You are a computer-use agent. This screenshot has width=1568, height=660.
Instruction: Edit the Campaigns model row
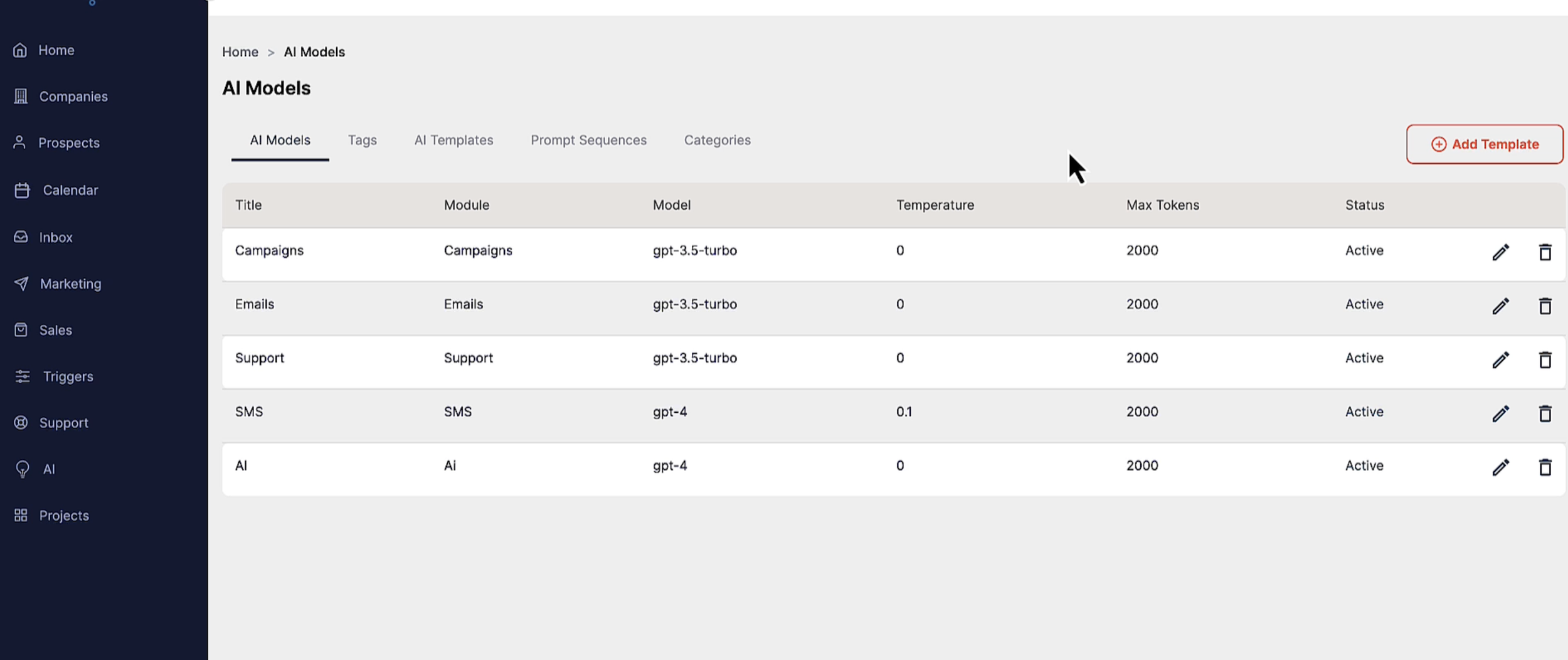point(1500,252)
